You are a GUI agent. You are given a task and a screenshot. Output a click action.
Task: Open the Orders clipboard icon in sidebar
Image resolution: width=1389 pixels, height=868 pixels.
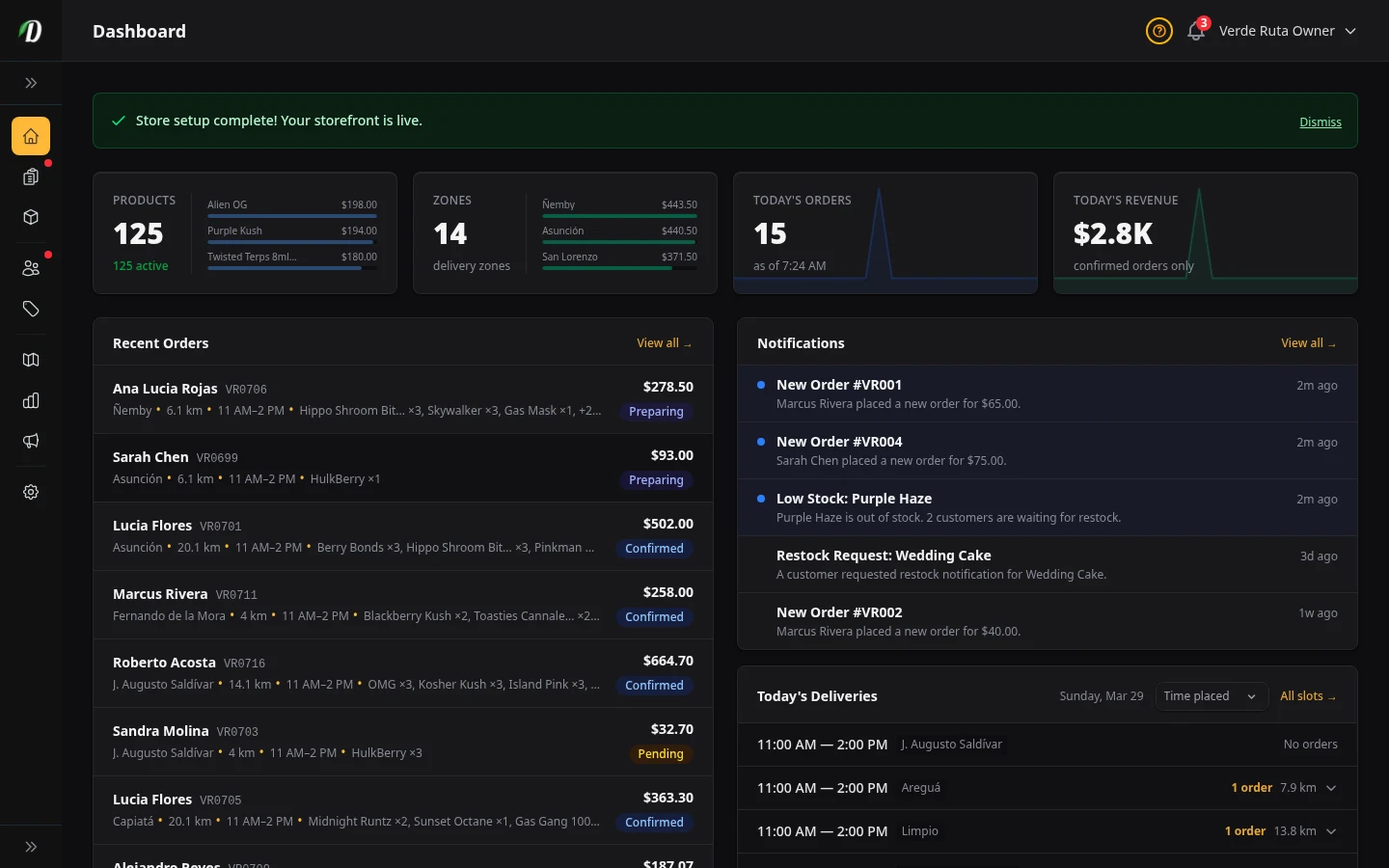click(31, 176)
